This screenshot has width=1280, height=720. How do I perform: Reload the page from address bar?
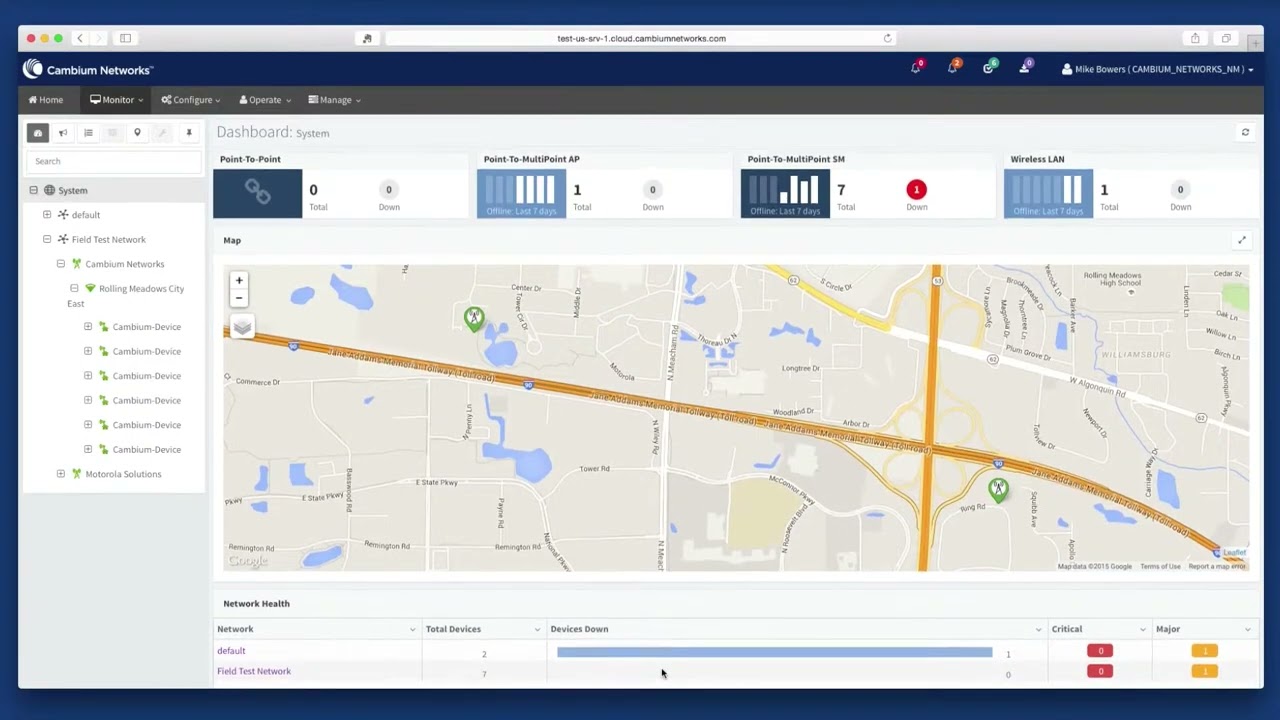click(x=887, y=38)
